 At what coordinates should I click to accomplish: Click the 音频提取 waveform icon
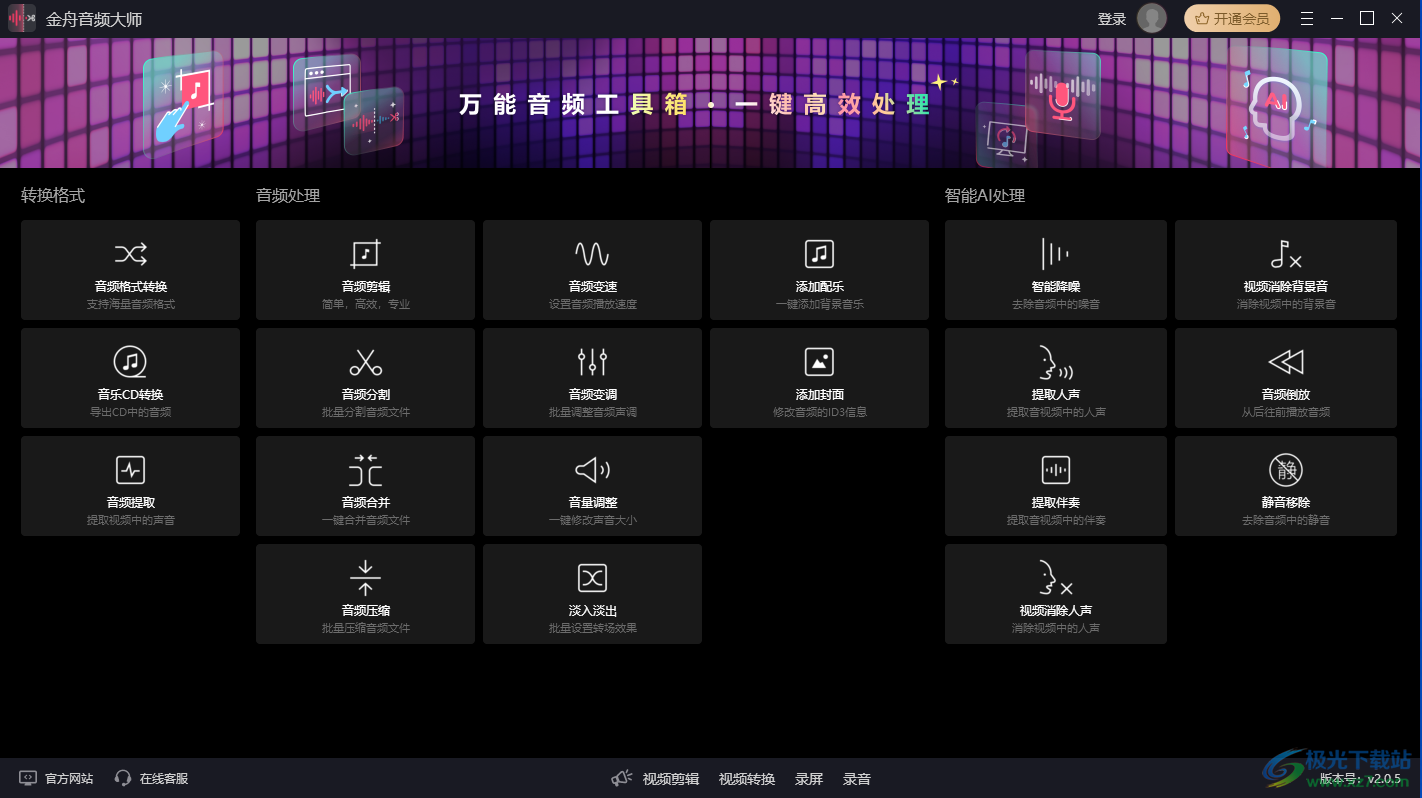pyautogui.click(x=131, y=469)
